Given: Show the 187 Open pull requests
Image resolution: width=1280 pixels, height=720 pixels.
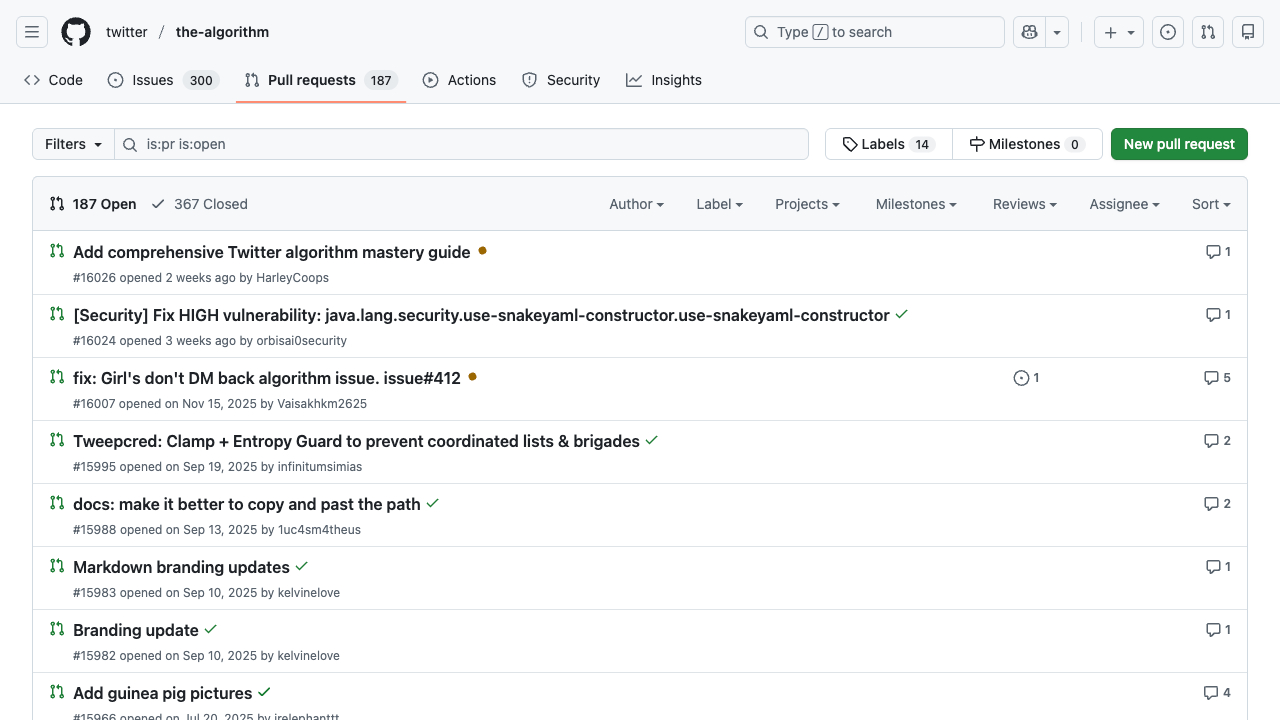Looking at the screenshot, I should point(93,204).
